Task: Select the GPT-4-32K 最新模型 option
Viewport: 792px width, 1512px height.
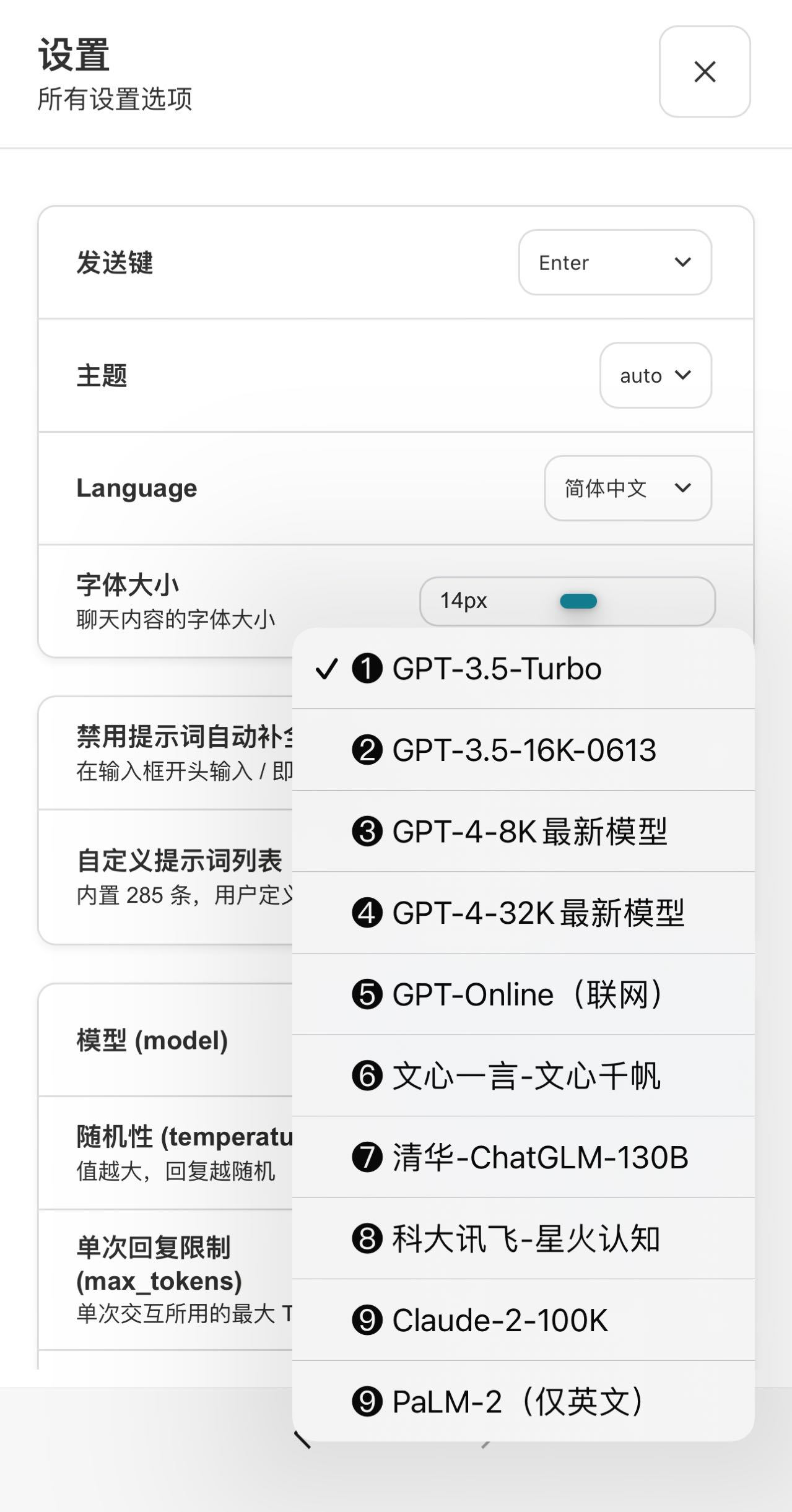Action: 523,913
